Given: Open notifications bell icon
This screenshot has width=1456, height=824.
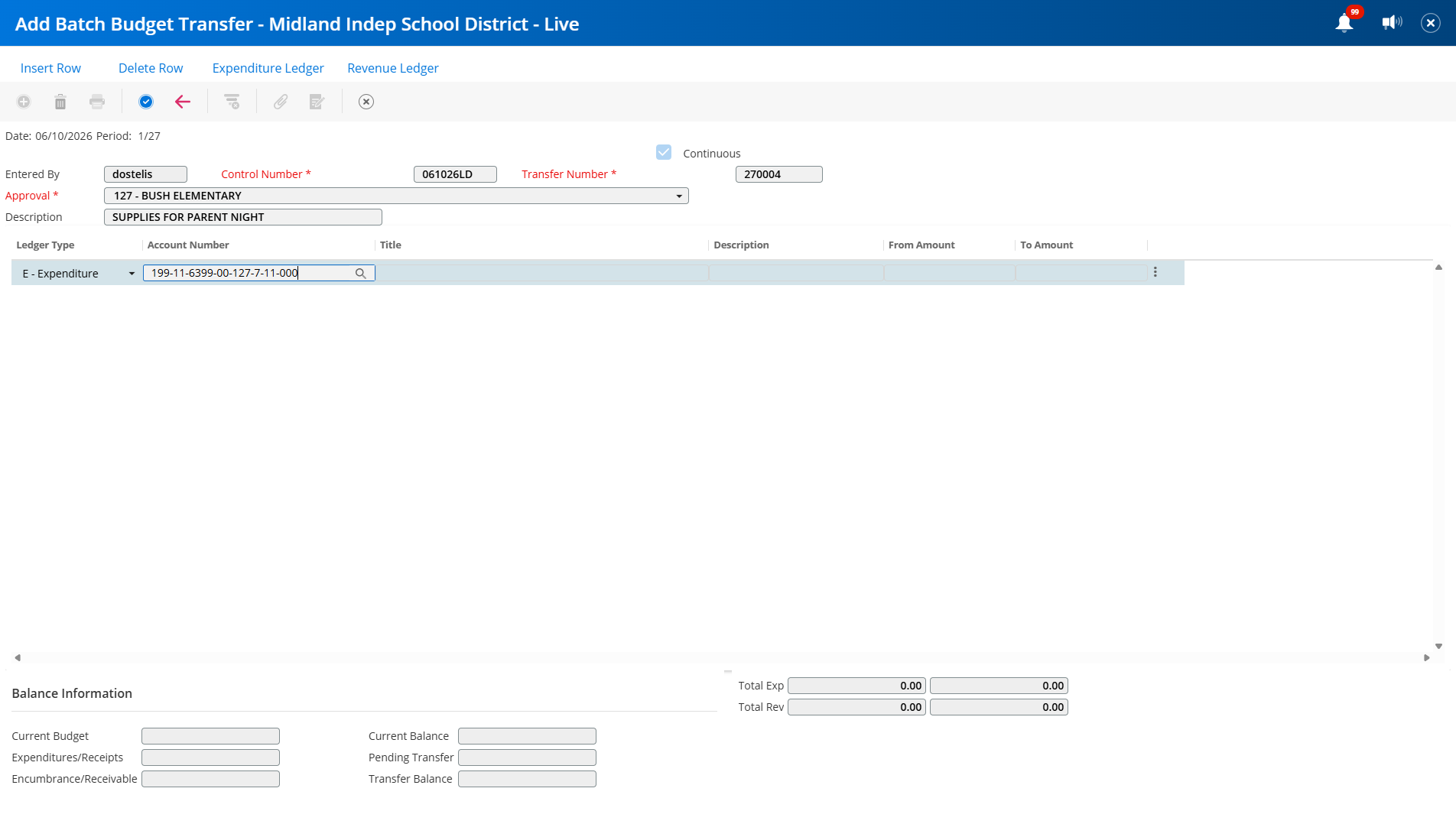Looking at the screenshot, I should pyautogui.click(x=1344, y=23).
